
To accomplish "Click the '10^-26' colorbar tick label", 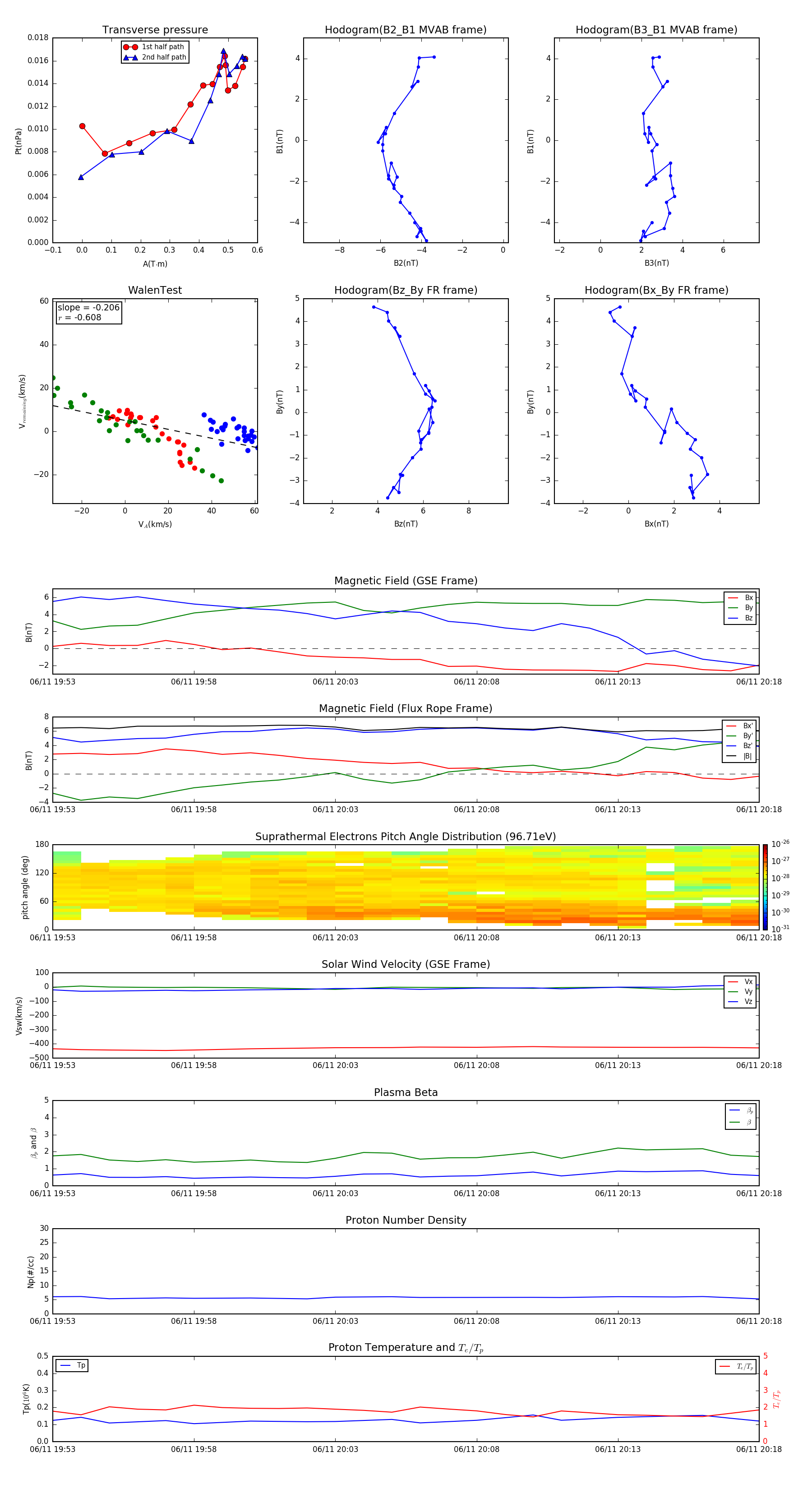I will (x=781, y=844).
